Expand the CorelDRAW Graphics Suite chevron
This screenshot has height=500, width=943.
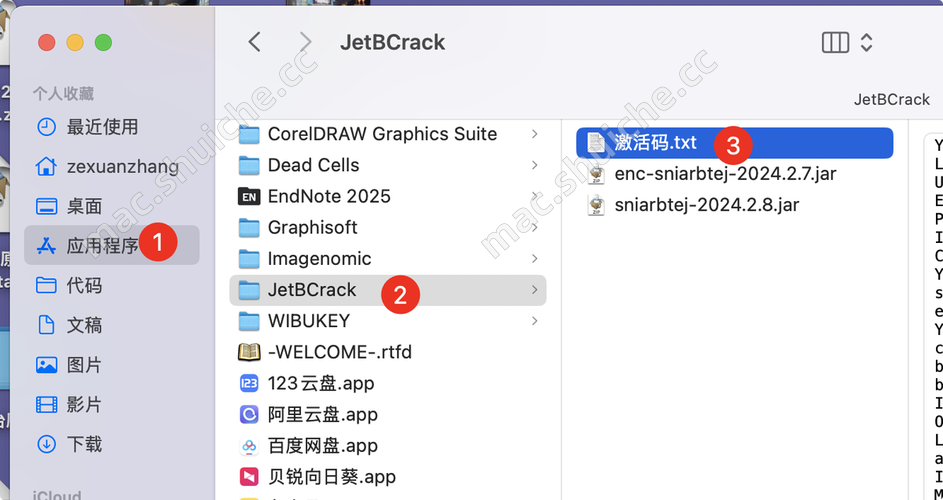(x=535, y=134)
